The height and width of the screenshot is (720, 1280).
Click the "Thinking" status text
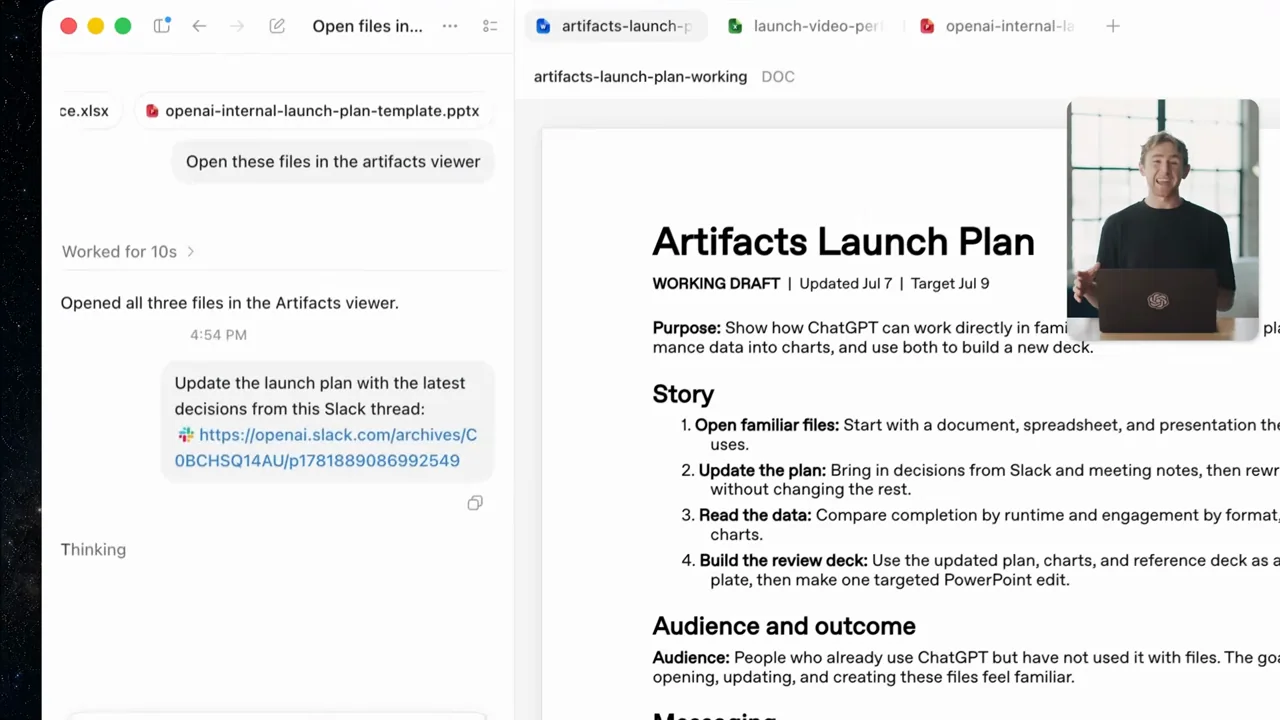(93, 550)
